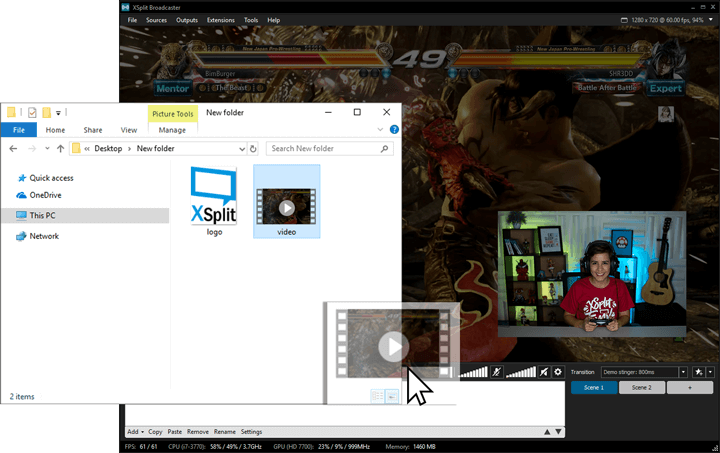Open recent locations dropdown in Explorer
720x453 pixels.
pyautogui.click(x=47, y=148)
